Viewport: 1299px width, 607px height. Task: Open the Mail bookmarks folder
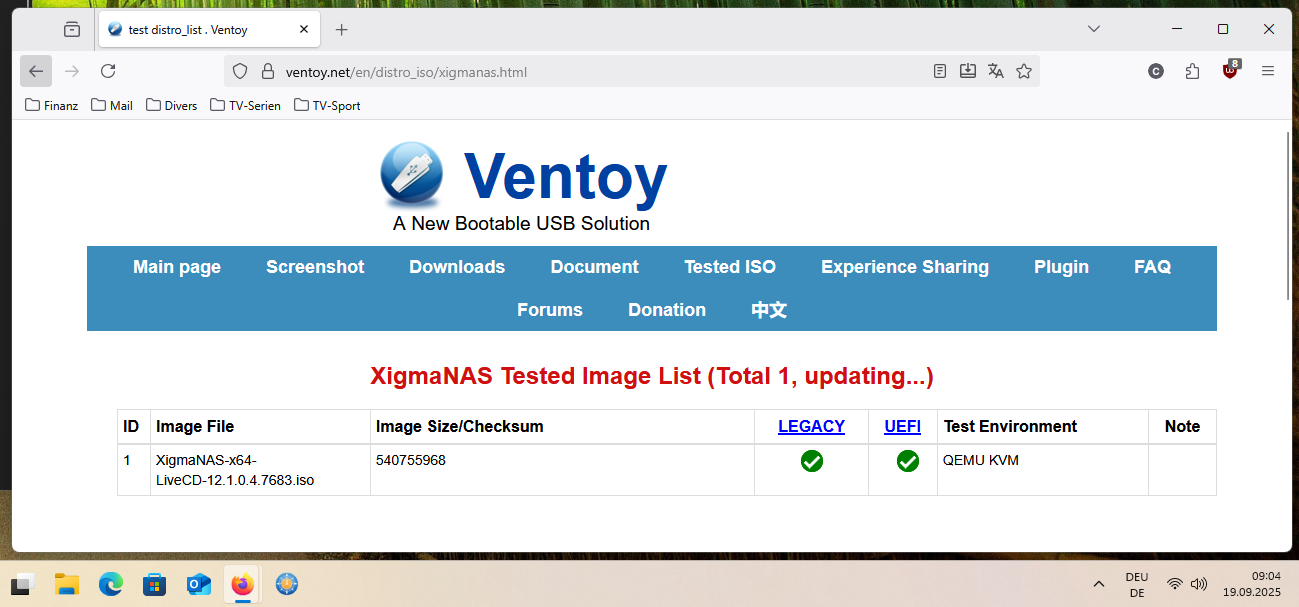(112, 105)
